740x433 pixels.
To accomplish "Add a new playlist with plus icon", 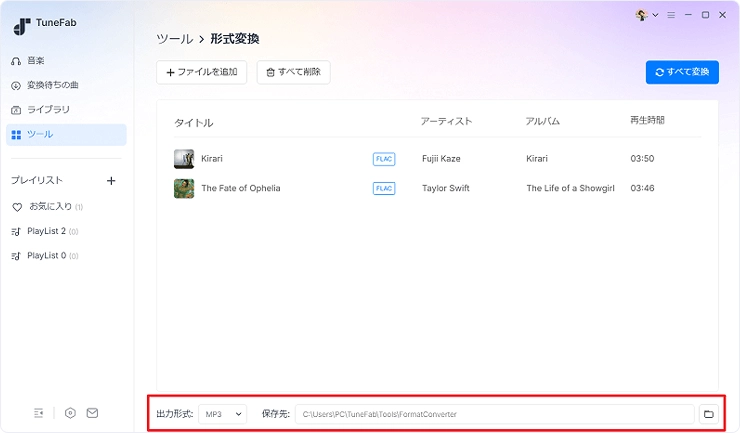I will 111,181.
